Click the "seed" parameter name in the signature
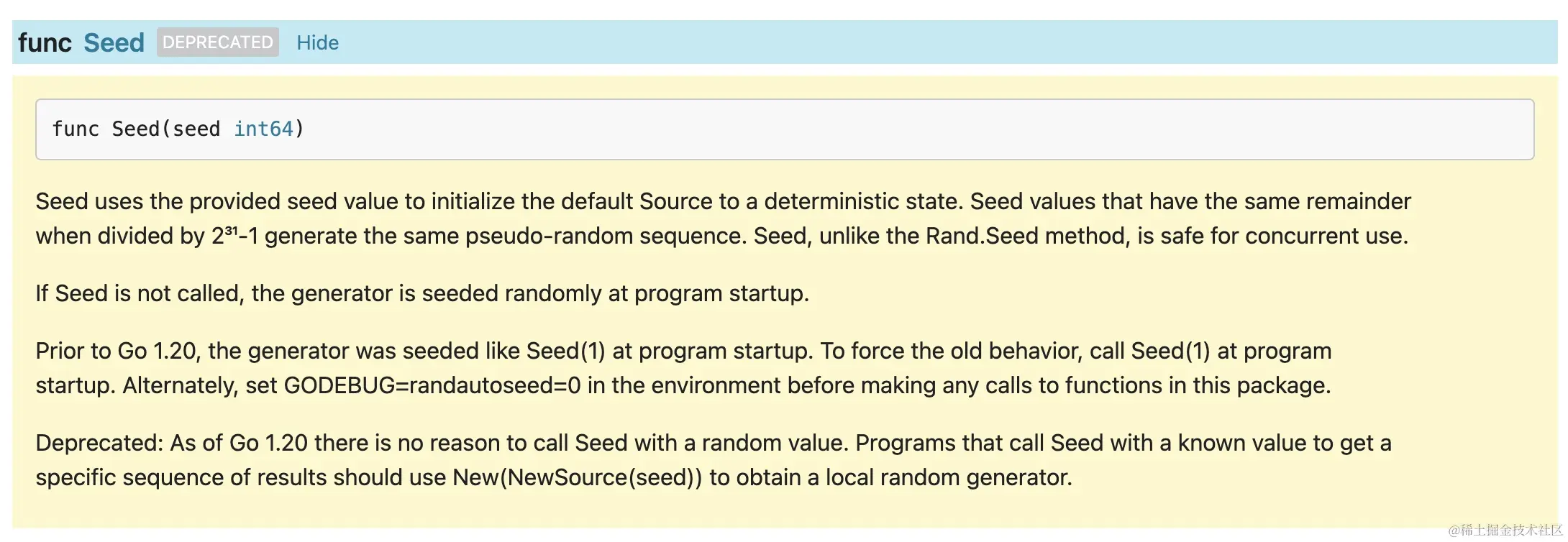This screenshot has height=542, width=1568. 196,129
